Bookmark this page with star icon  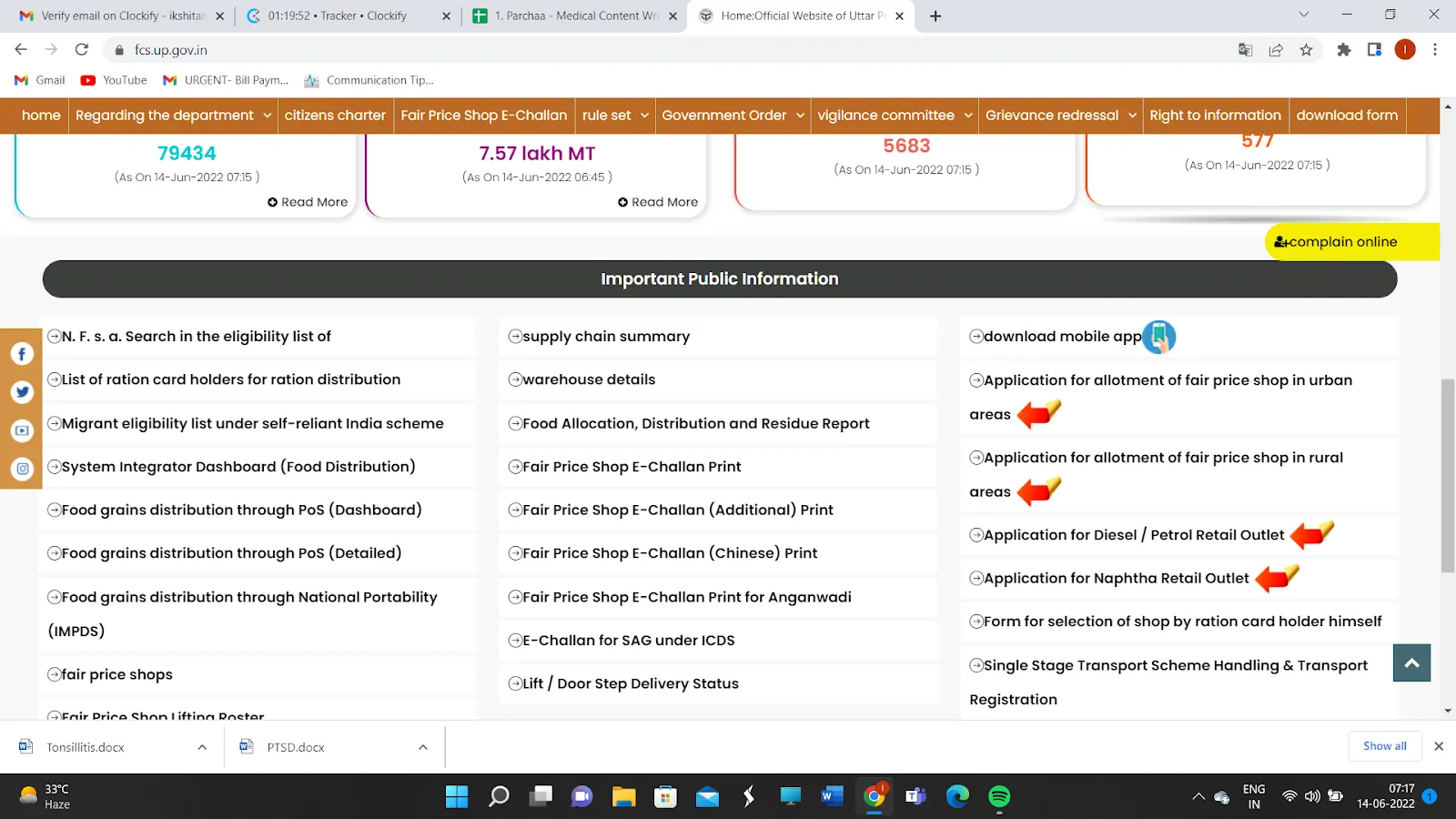(1306, 50)
